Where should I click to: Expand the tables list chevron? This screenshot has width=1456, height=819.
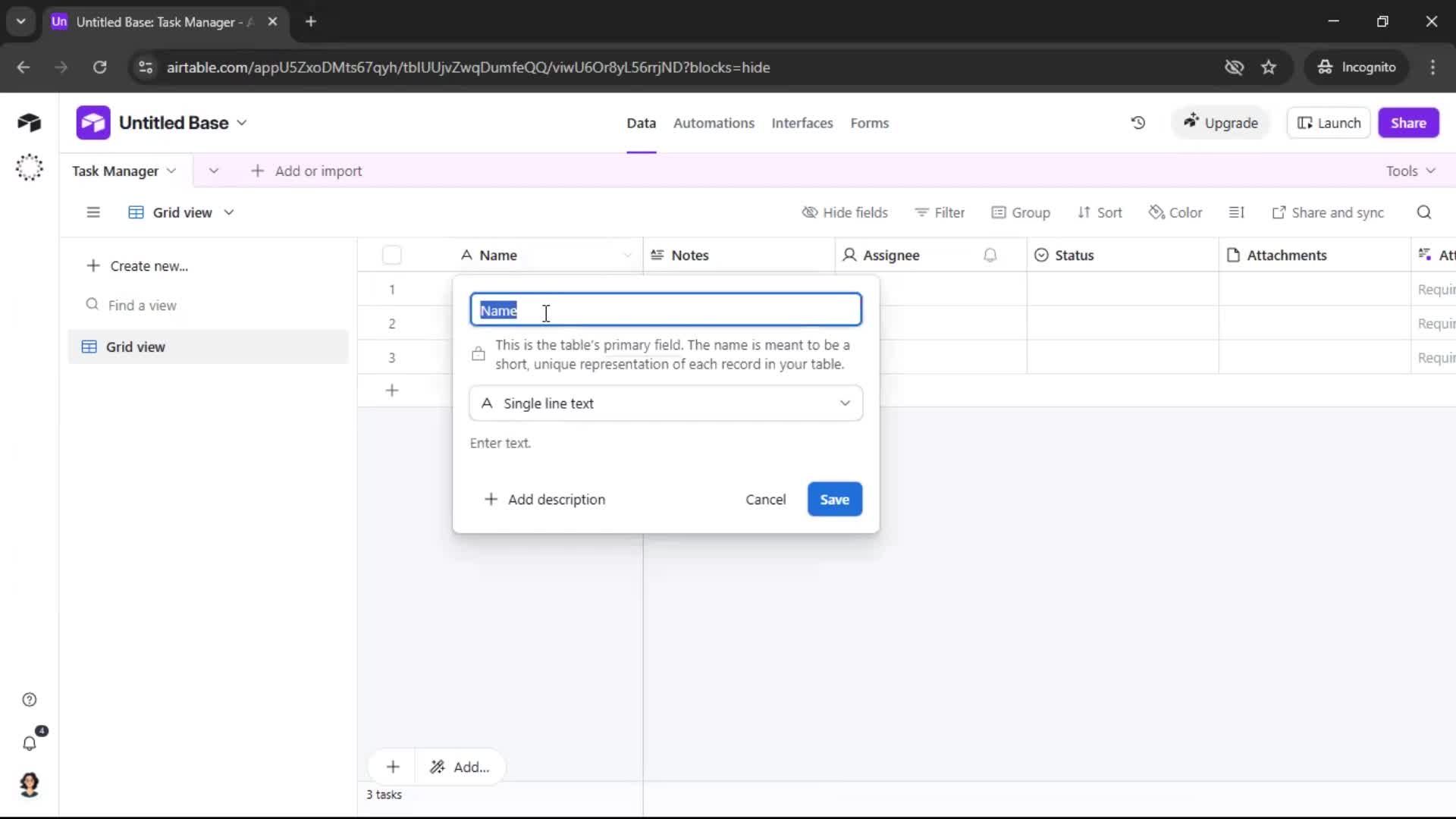(x=214, y=171)
